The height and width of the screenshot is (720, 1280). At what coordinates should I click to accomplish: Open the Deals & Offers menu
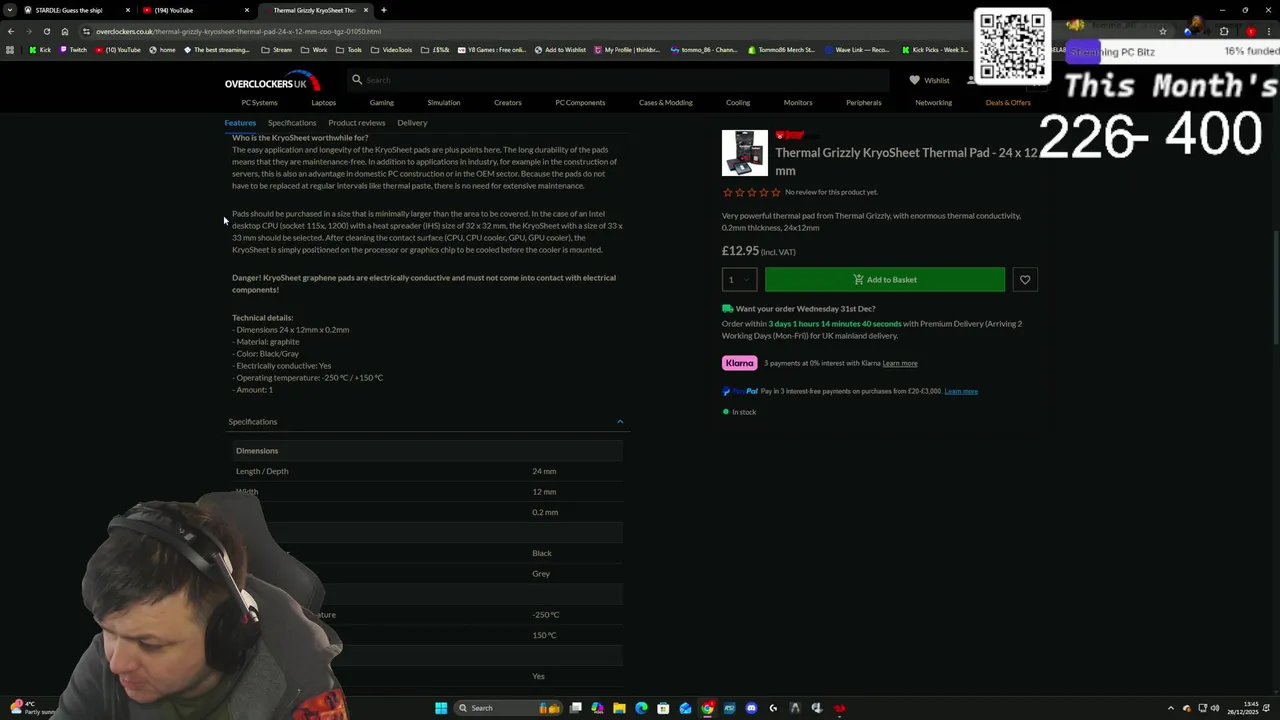point(1008,103)
